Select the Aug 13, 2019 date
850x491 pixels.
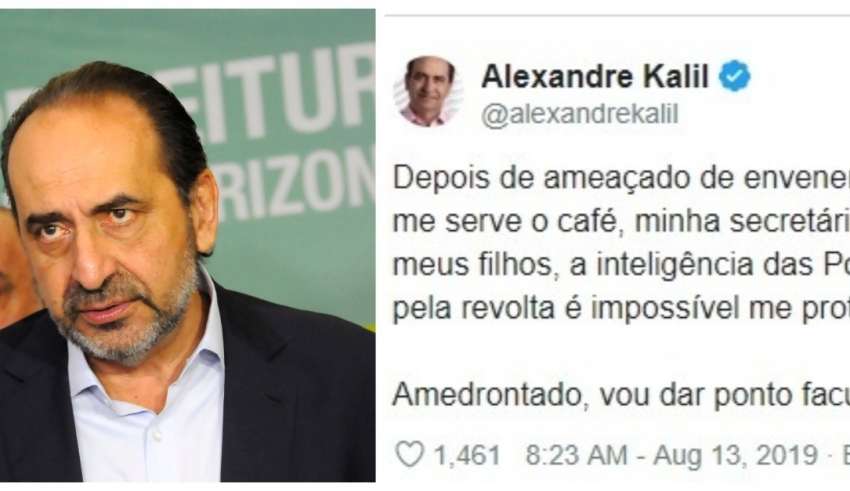pos(735,455)
